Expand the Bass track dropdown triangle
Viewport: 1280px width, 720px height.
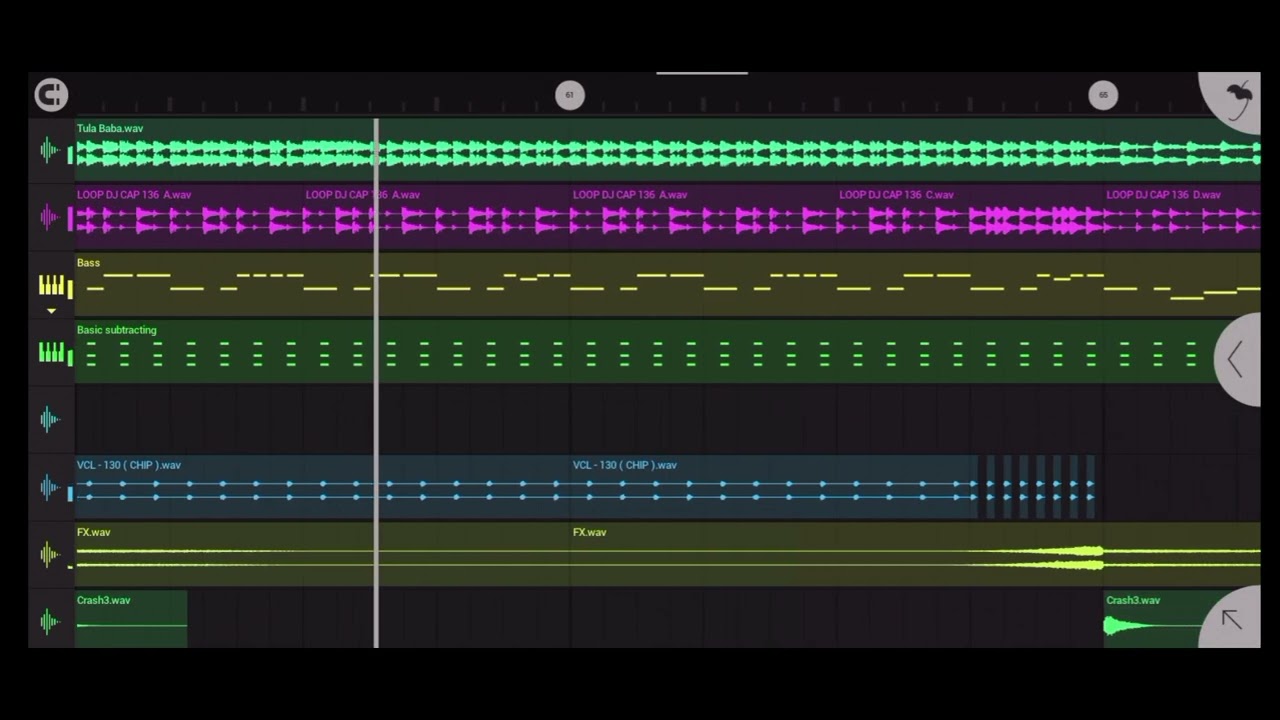52,311
